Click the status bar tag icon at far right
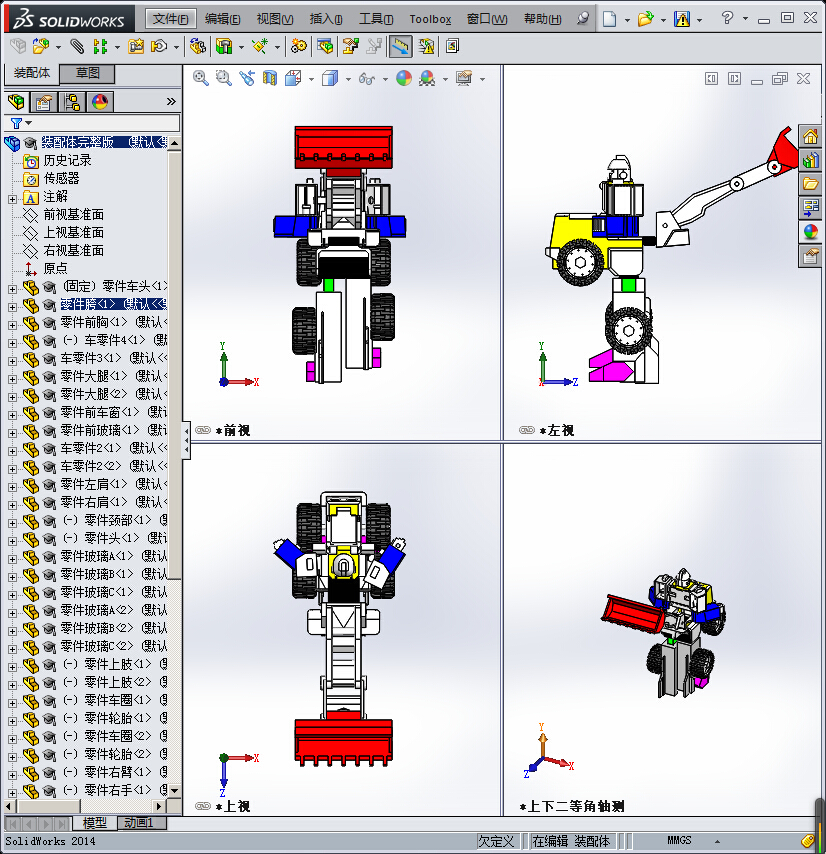 pyautogui.click(x=807, y=840)
